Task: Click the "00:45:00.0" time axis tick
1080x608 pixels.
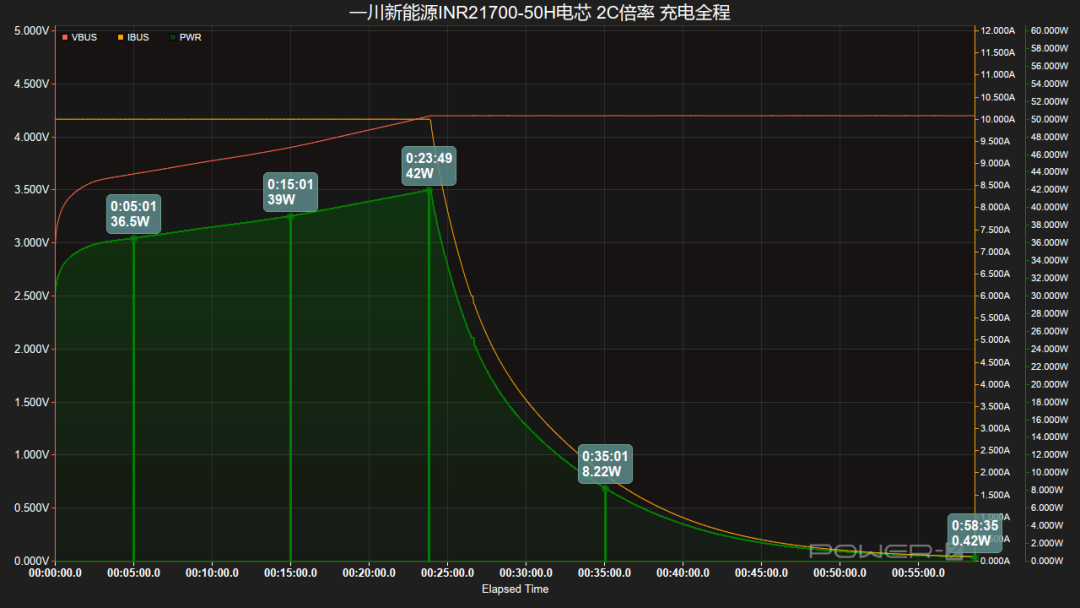Action: (761, 573)
